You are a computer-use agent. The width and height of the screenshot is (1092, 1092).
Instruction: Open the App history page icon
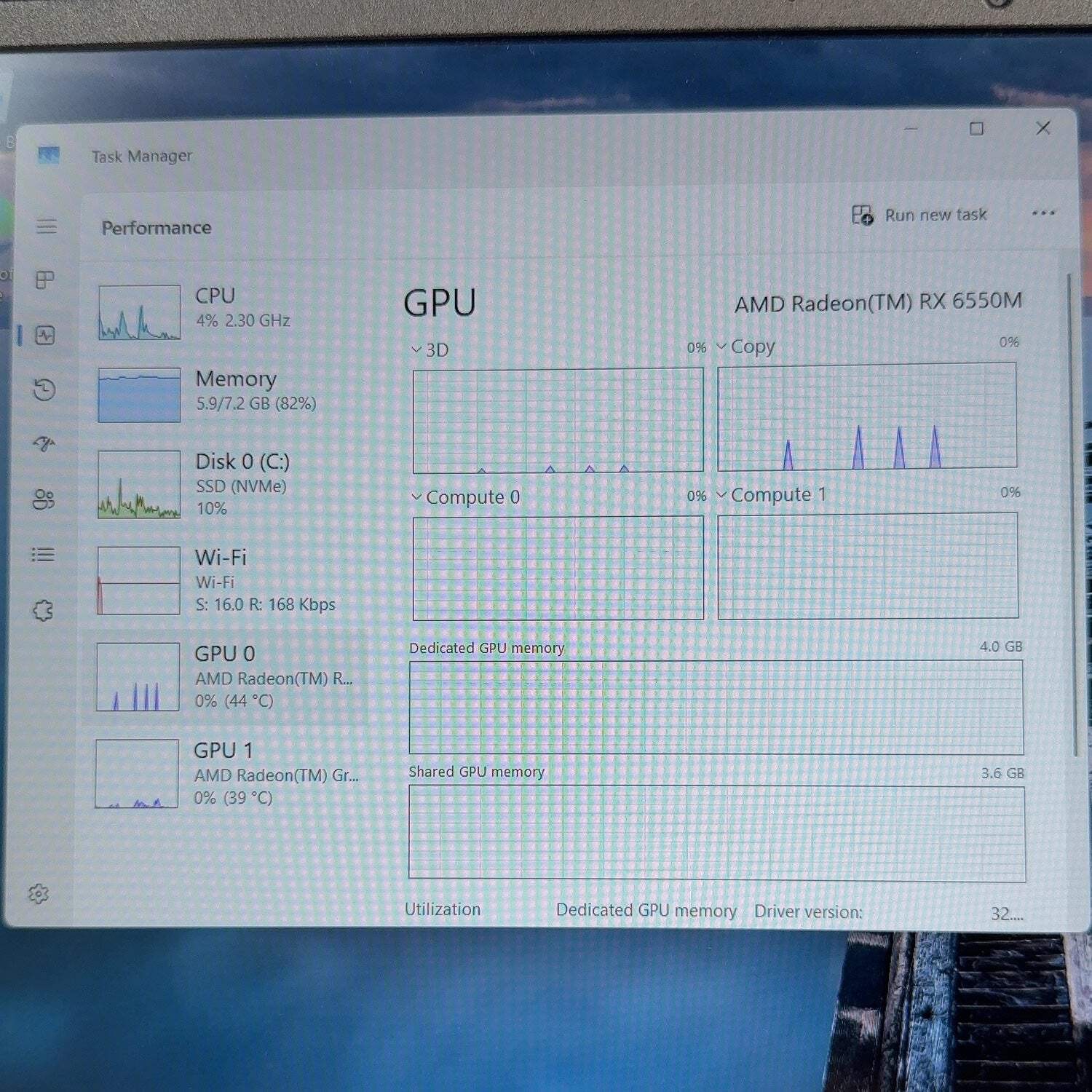point(44,389)
